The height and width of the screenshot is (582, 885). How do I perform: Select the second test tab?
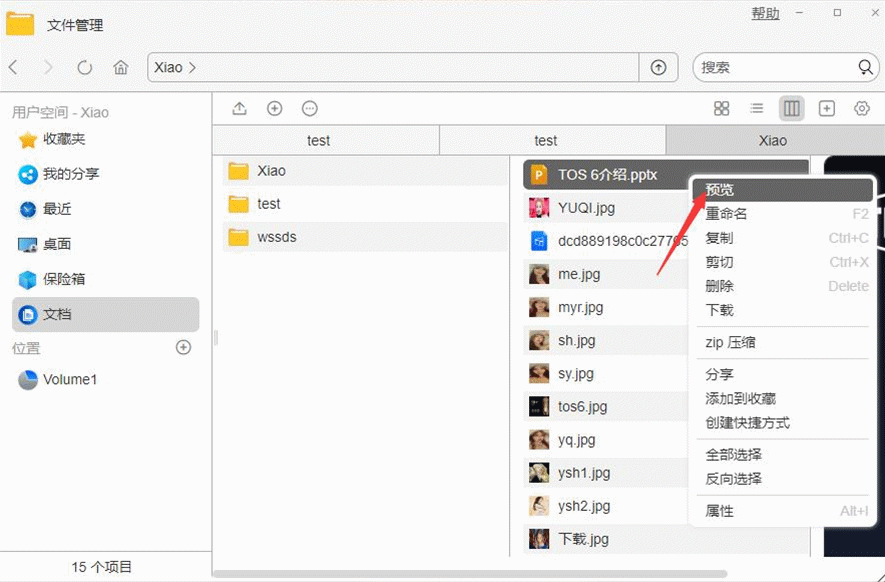pos(553,141)
